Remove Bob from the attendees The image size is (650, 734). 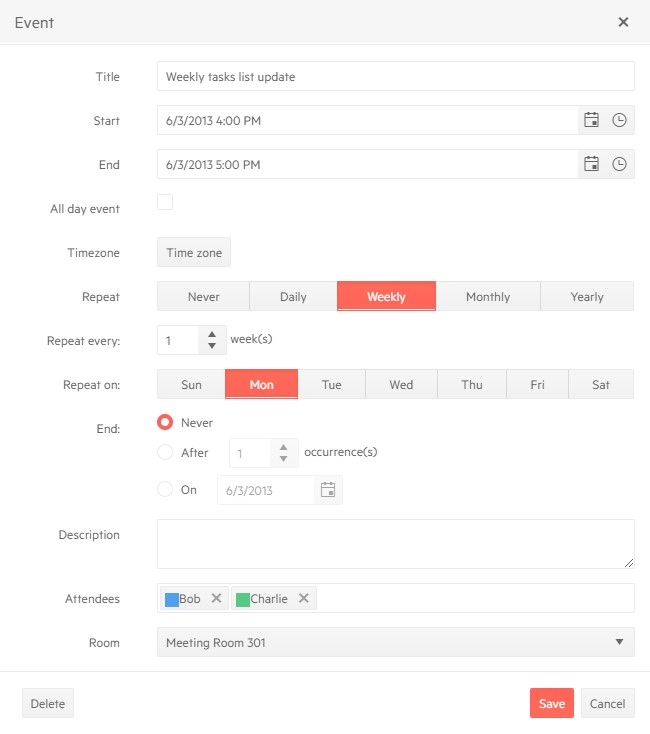(216, 599)
